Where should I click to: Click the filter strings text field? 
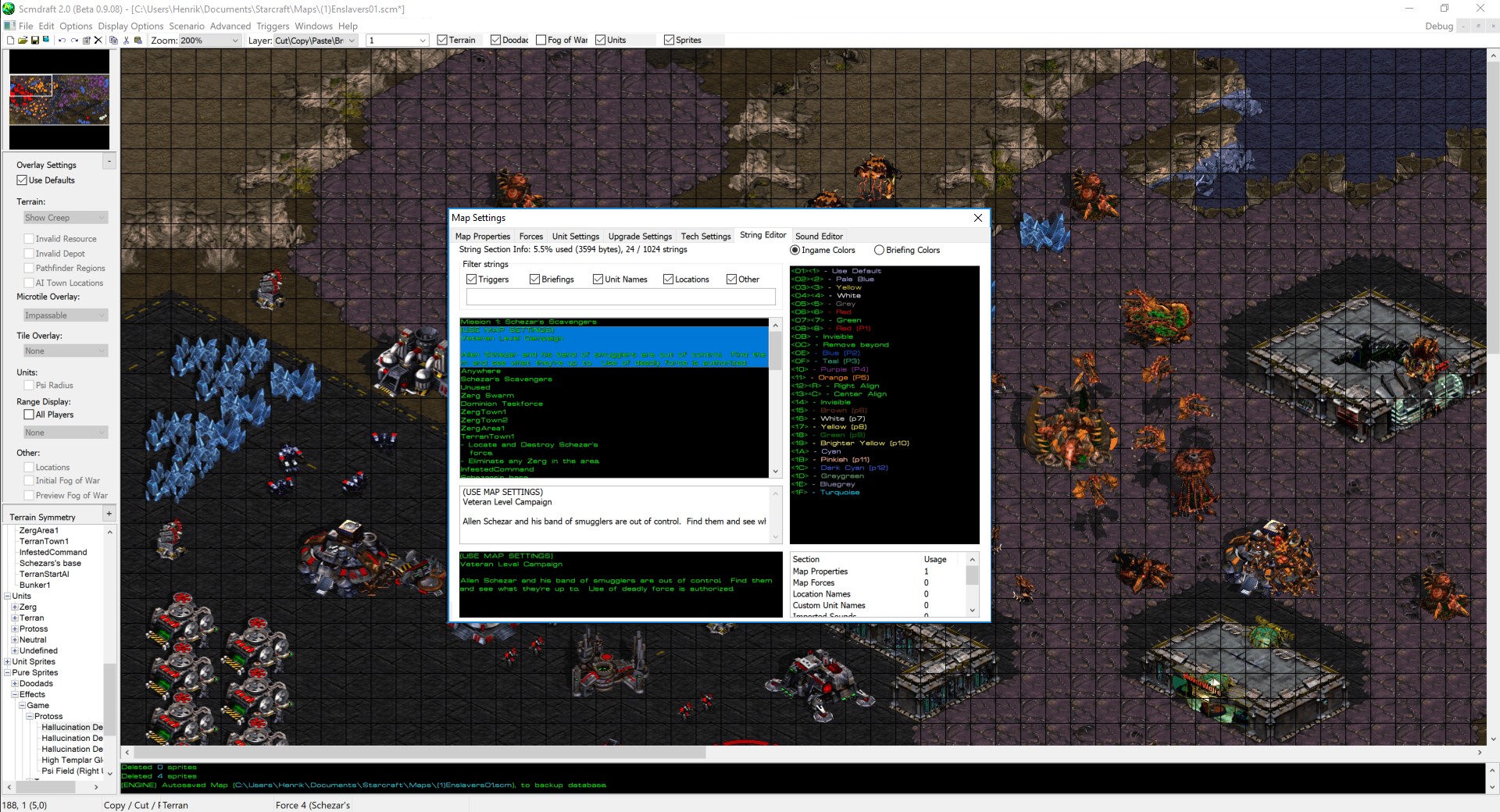point(620,297)
